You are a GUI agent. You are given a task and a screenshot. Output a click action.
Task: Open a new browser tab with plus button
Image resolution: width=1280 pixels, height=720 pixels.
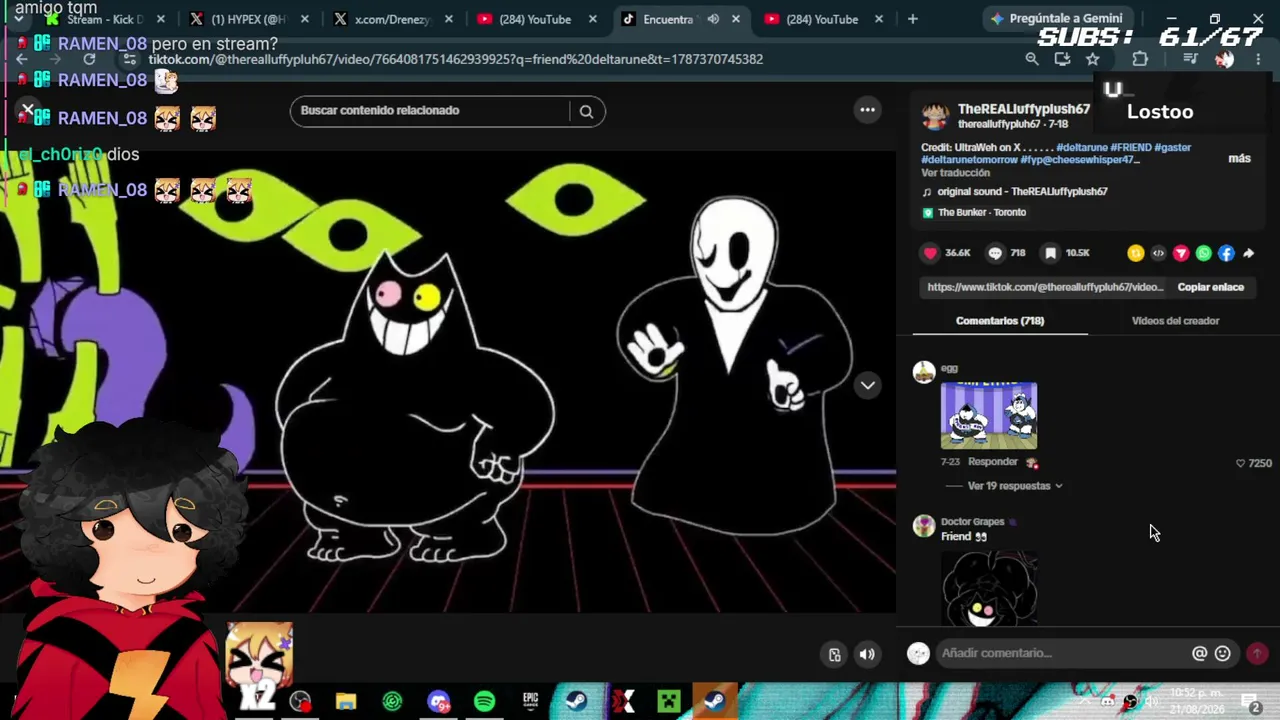tap(912, 19)
